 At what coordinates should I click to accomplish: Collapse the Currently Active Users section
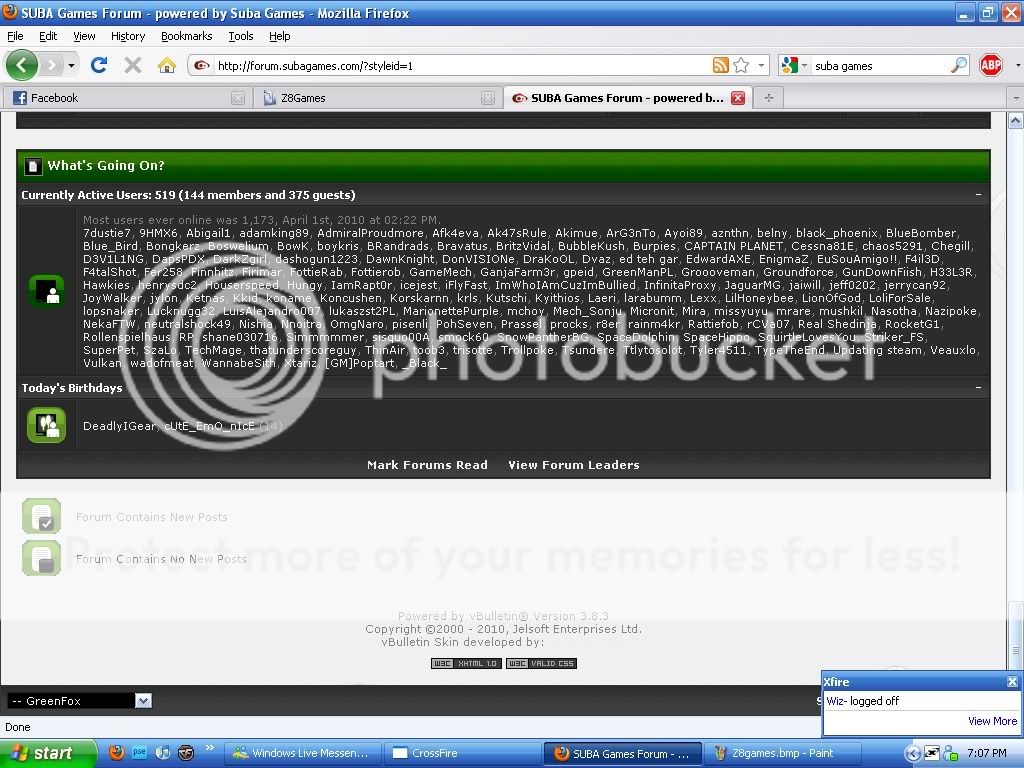click(978, 195)
